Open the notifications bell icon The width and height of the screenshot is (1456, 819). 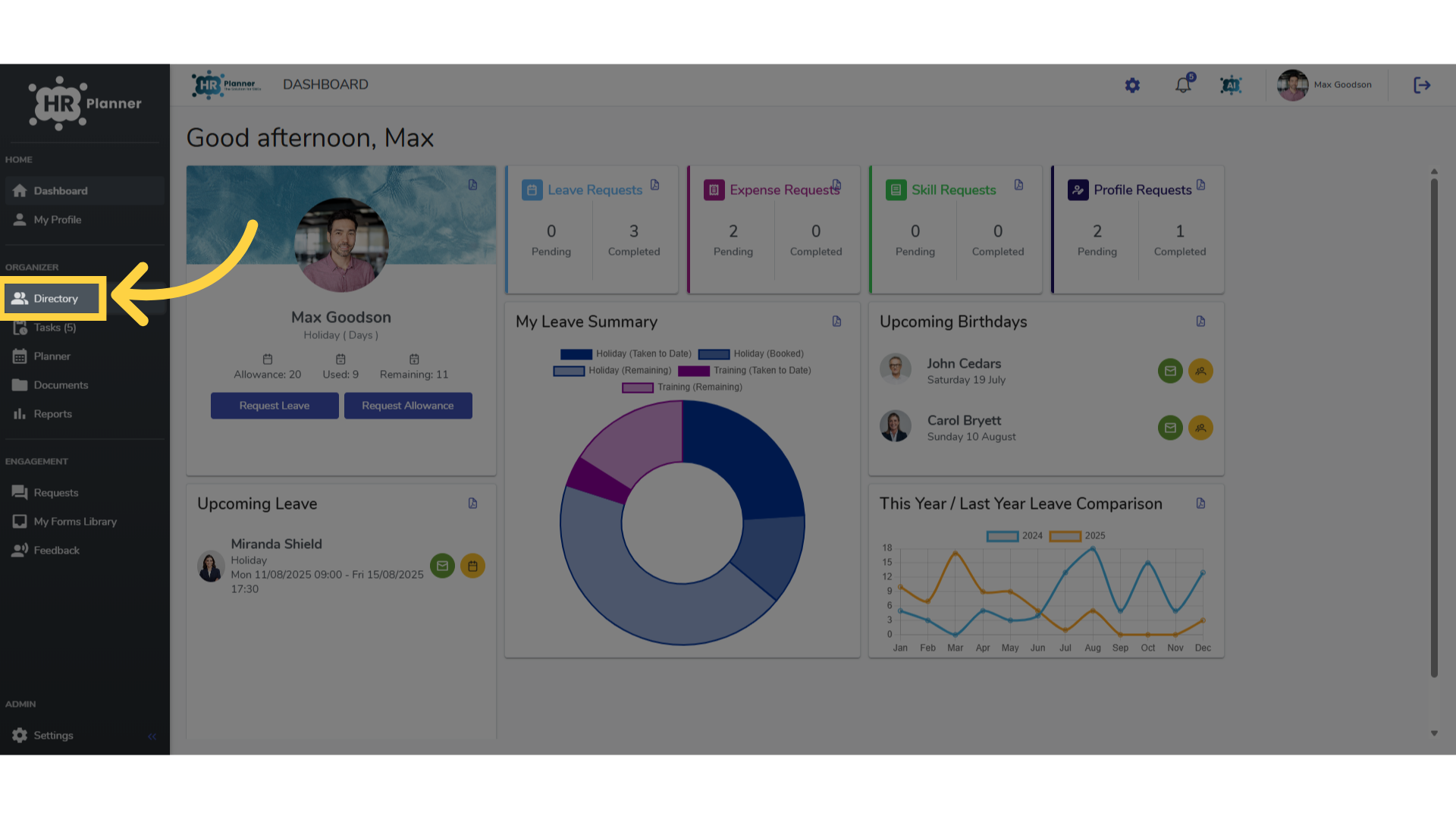[1183, 85]
